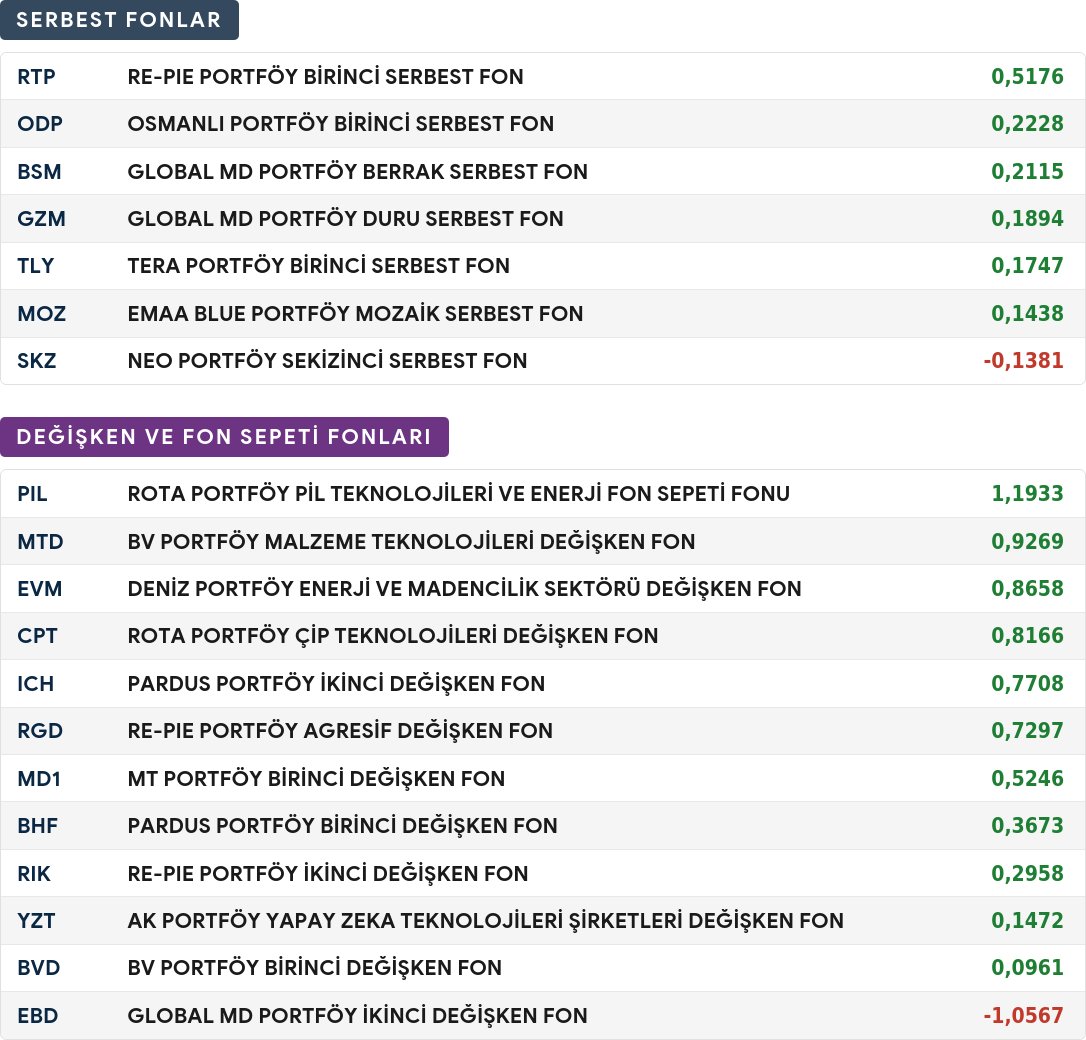Open the BSM fund code
The height and width of the screenshot is (1040, 1086).
(x=39, y=171)
